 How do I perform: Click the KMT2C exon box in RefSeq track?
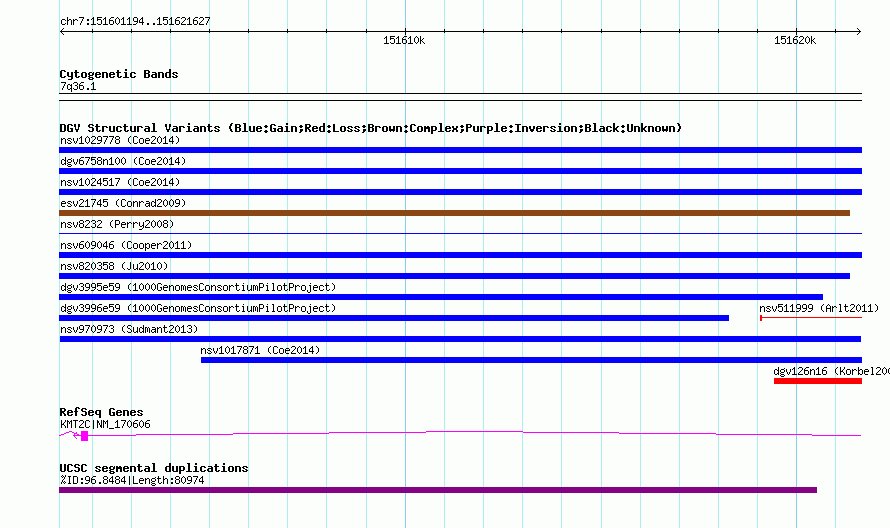[85, 436]
